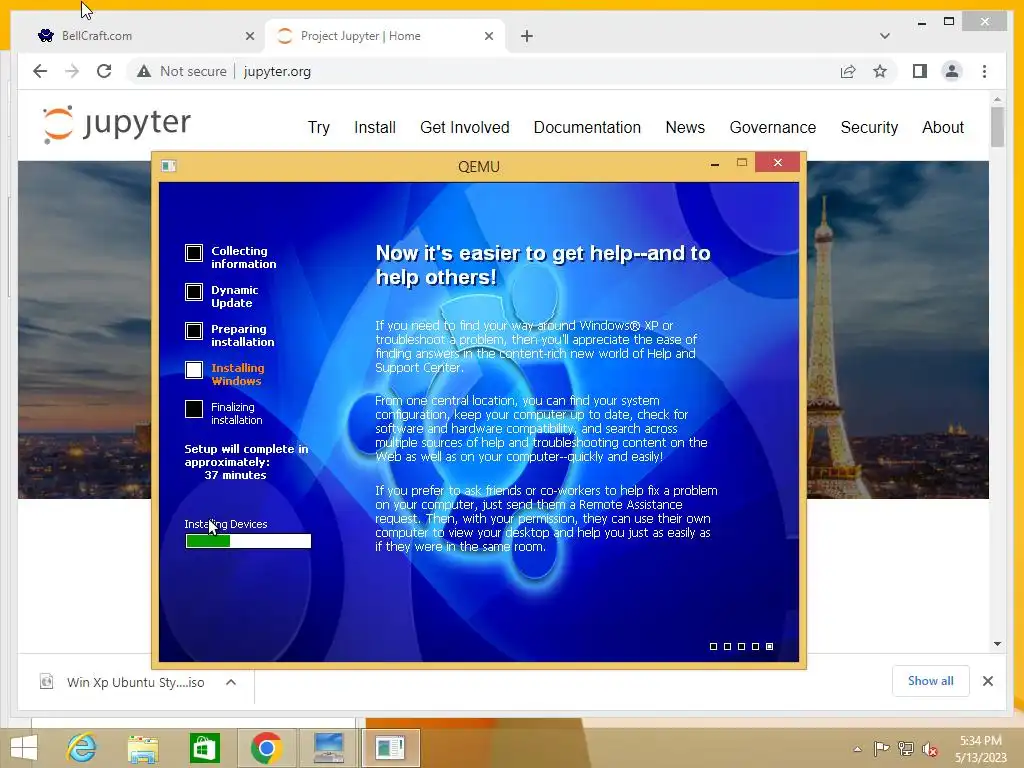This screenshot has height=768, width=1024.
Task: Click the scrollbar down arrow
Action: (x=997, y=644)
